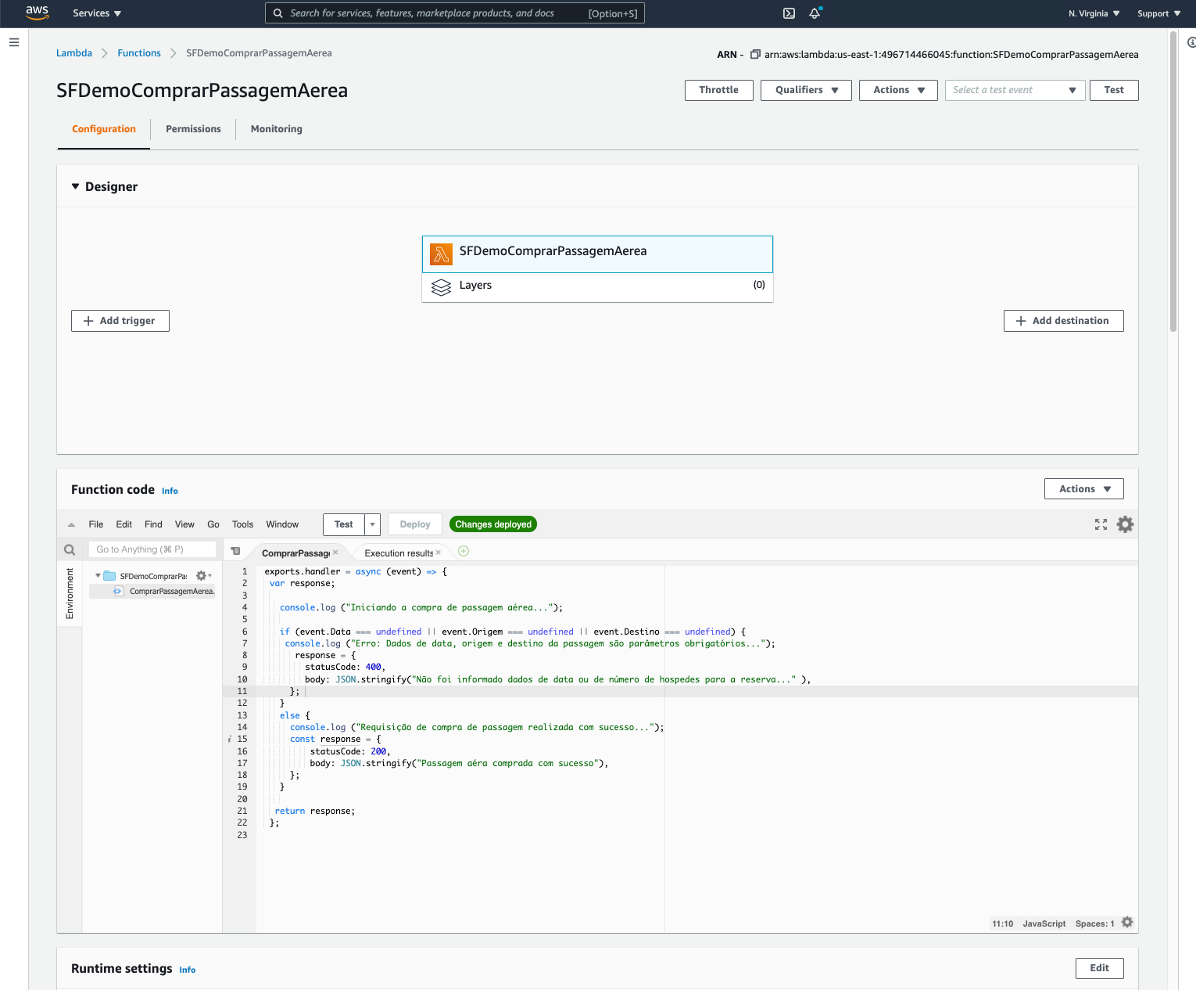The height and width of the screenshot is (990, 1196).
Task: Click the search magnifier in the editor sidebar
Action: coord(69,550)
